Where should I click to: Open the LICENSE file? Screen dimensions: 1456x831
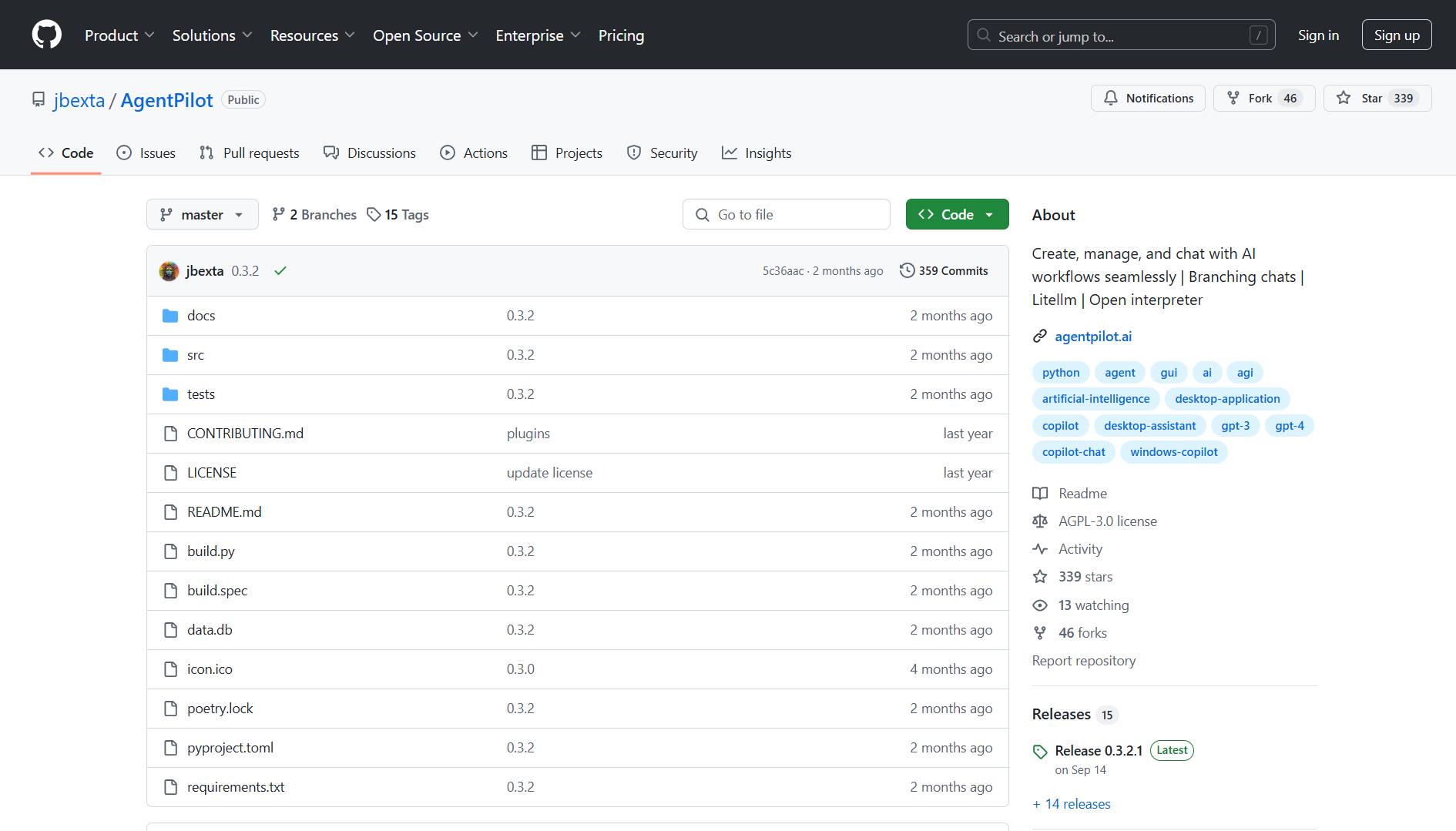pos(212,473)
